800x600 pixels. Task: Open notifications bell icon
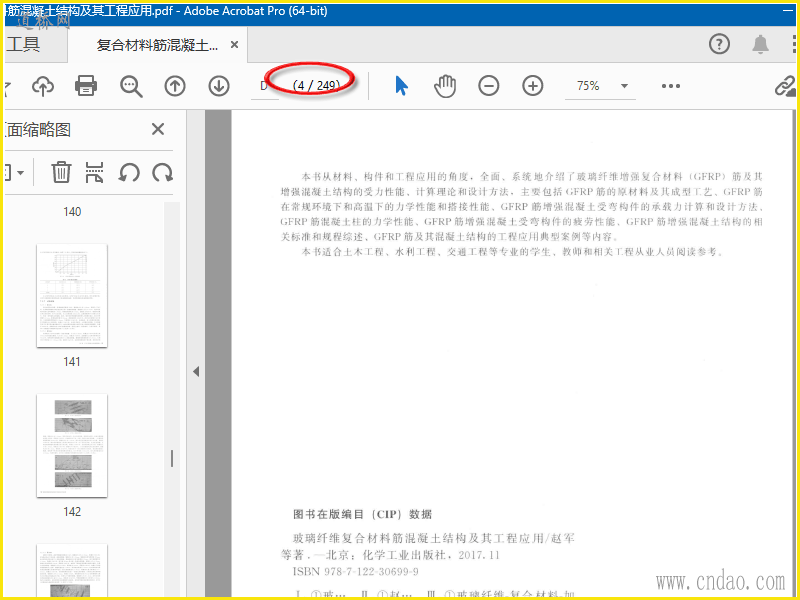[x=761, y=44]
